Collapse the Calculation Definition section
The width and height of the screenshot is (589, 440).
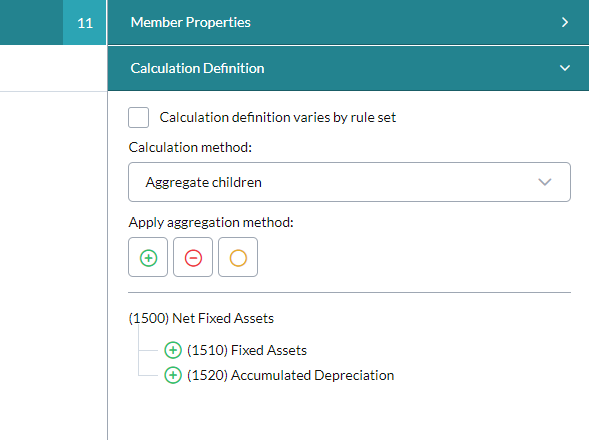pos(348,68)
